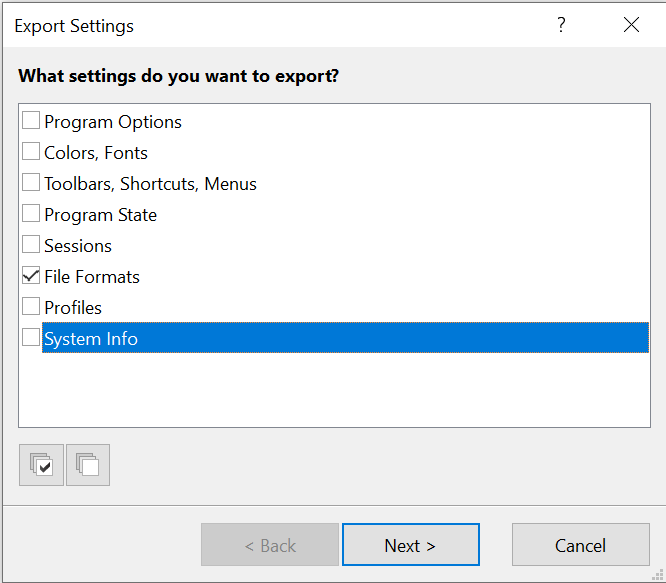The height and width of the screenshot is (583, 666).
Task: Enable the Program Options checkbox
Action: (31, 121)
